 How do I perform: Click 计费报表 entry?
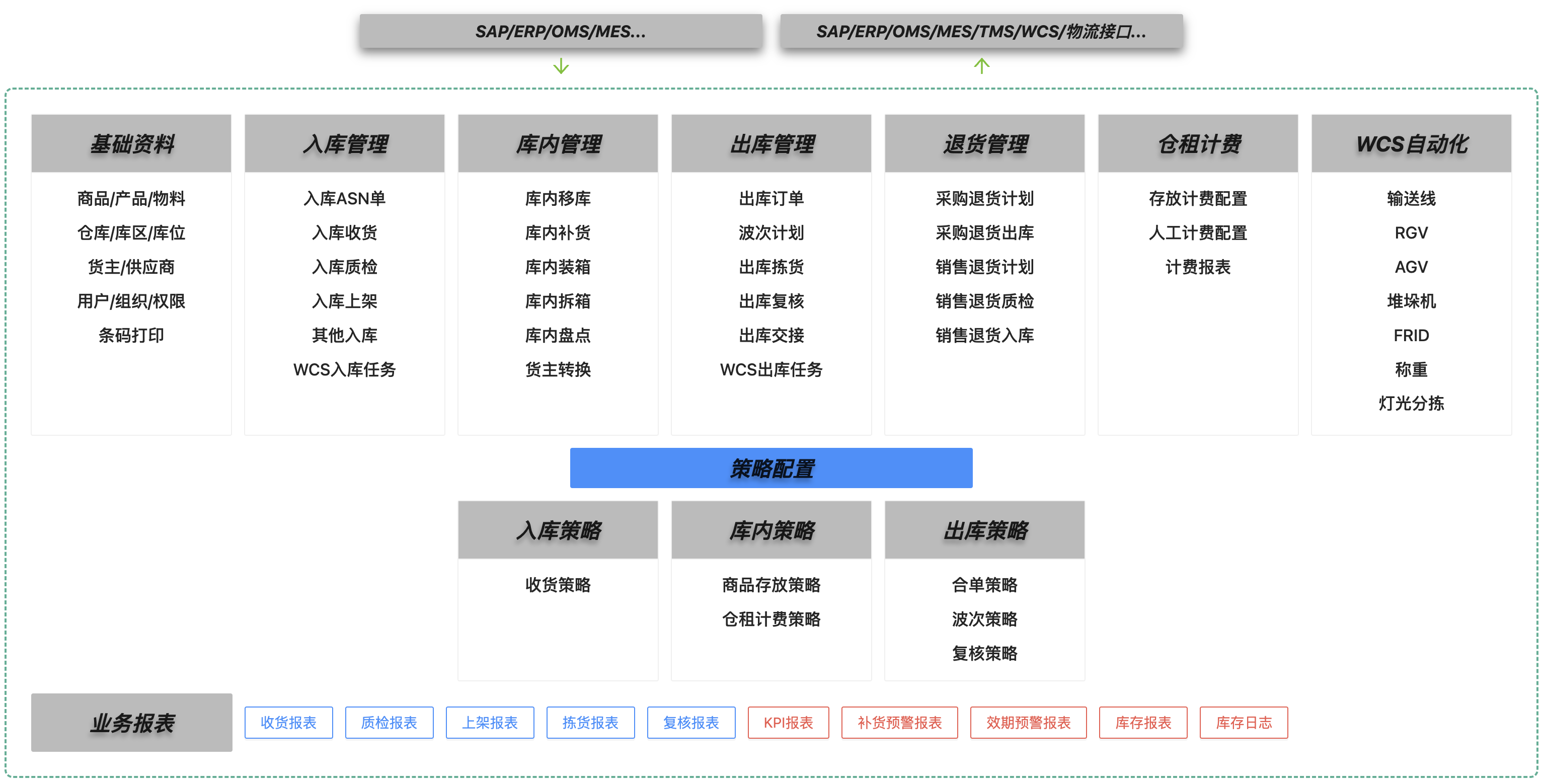tap(1198, 267)
